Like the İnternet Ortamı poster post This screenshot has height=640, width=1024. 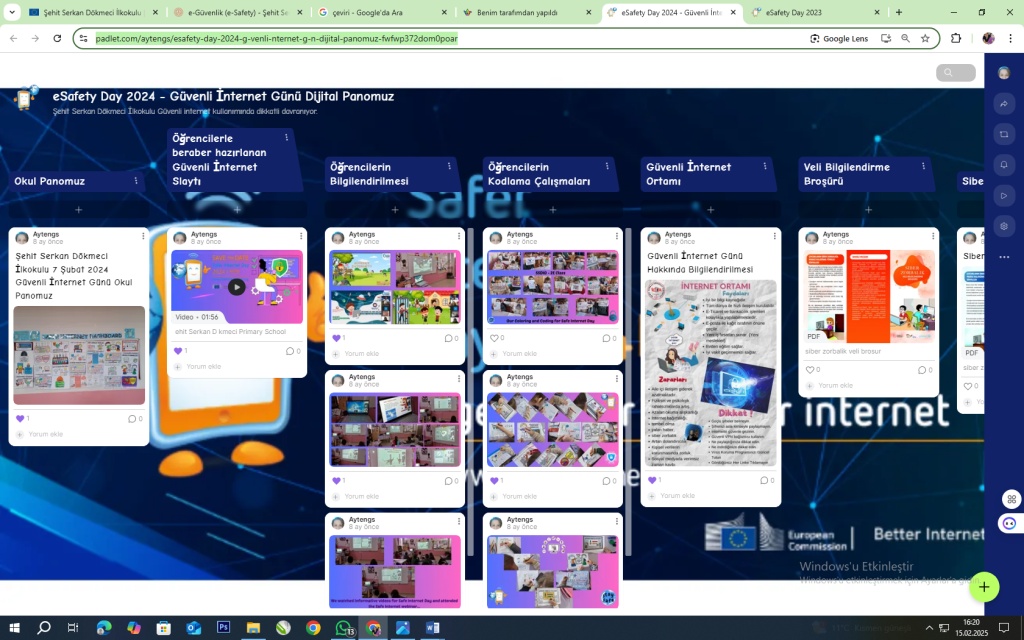652,480
